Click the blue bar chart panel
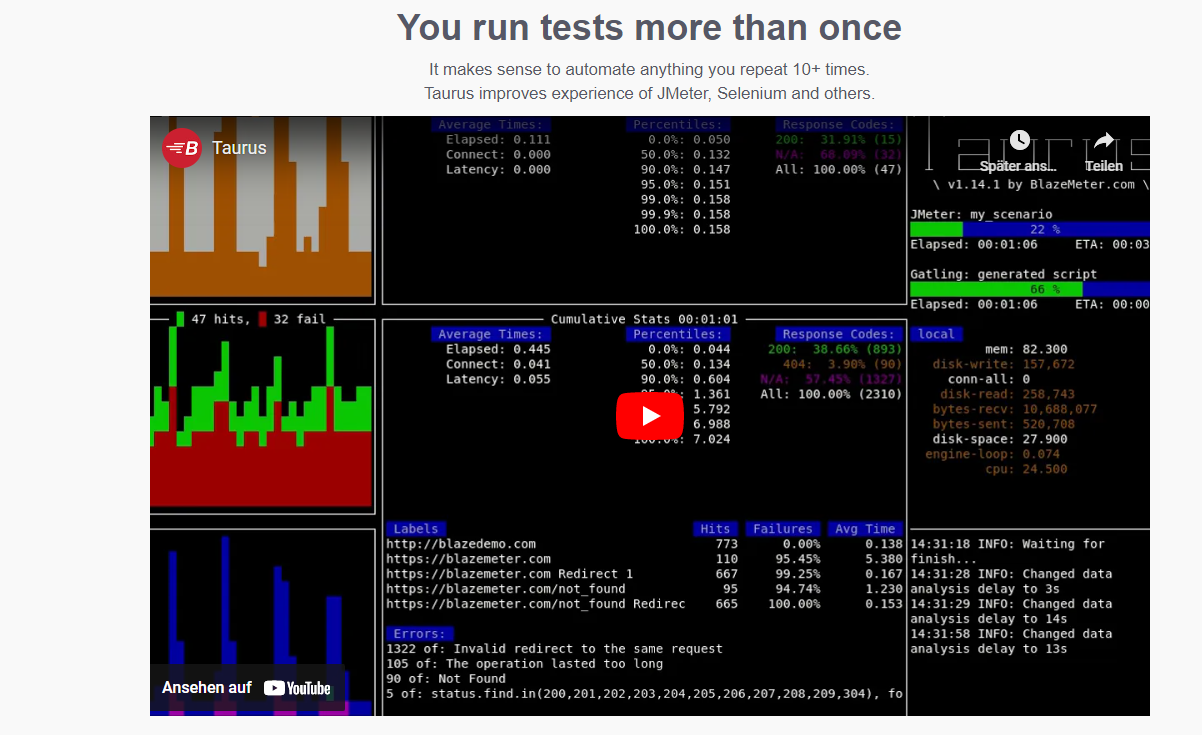Image resolution: width=1202 pixels, height=735 pixels. point(261,625)
